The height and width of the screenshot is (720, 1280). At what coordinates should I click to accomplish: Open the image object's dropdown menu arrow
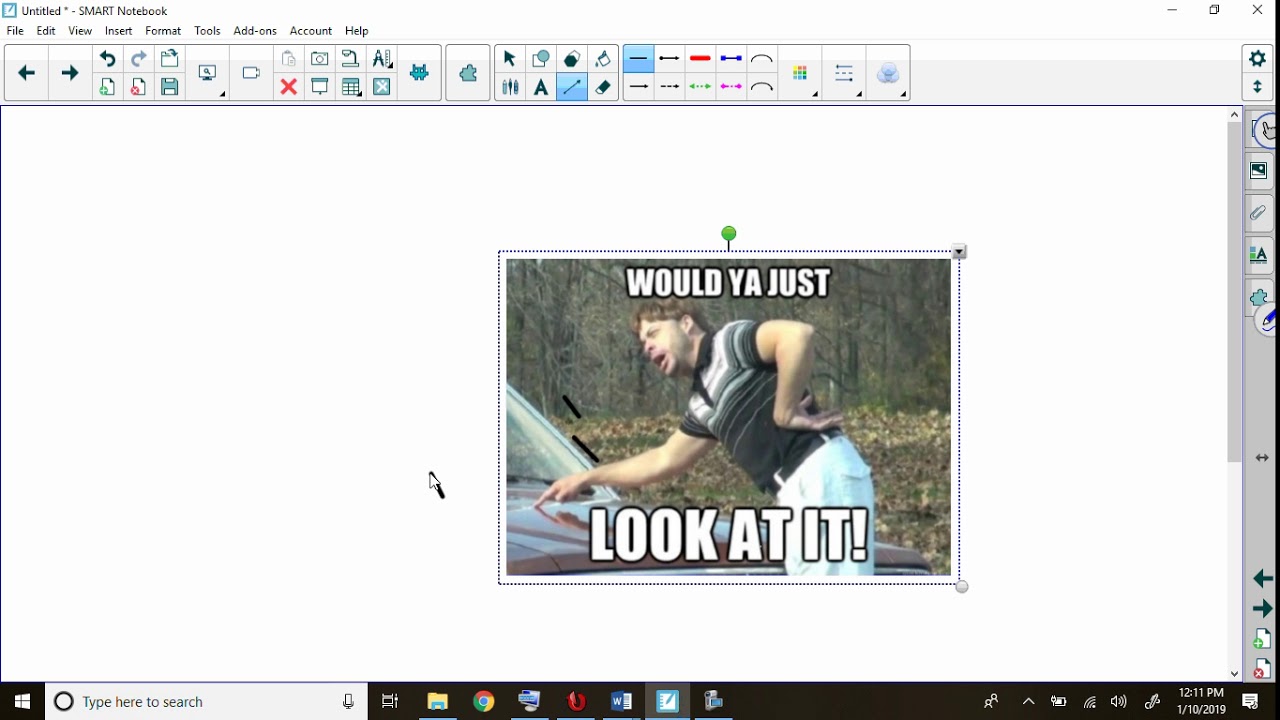pyautogui.click(x=960, y=252)
